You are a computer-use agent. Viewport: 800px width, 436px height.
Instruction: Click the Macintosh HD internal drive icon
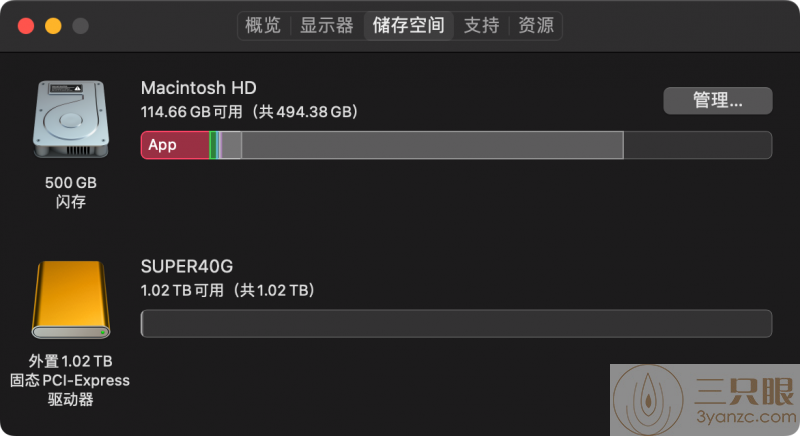pyautogui.click(x=70, y=118)
